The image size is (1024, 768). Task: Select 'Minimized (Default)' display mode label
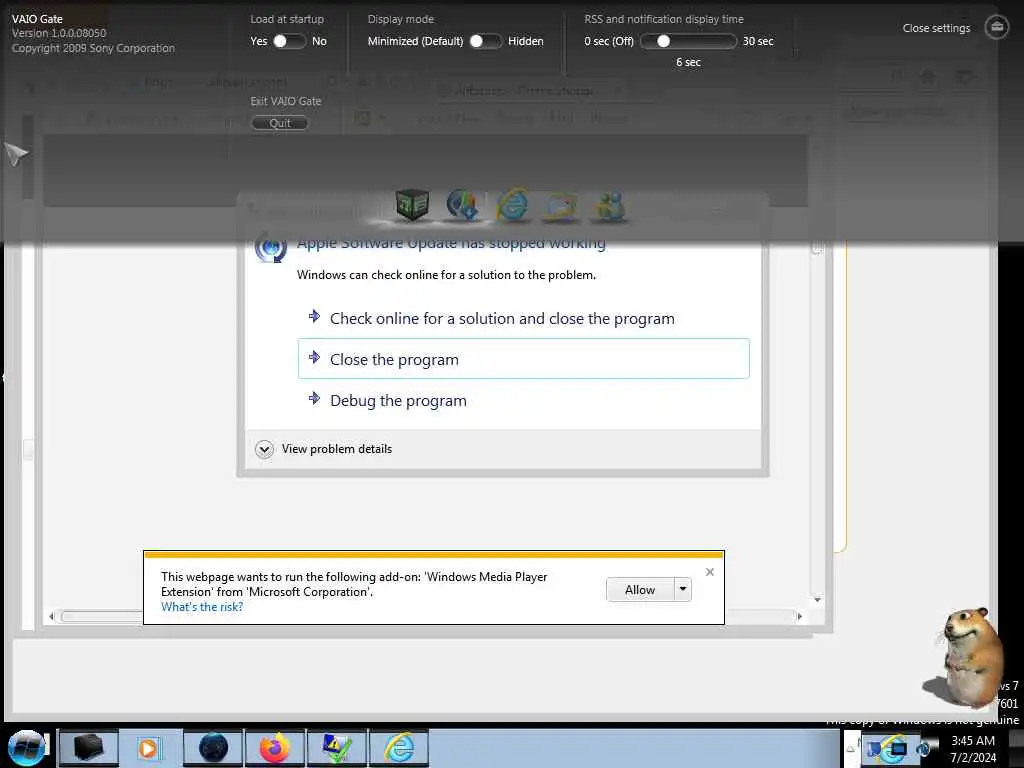tap(415, 41)
